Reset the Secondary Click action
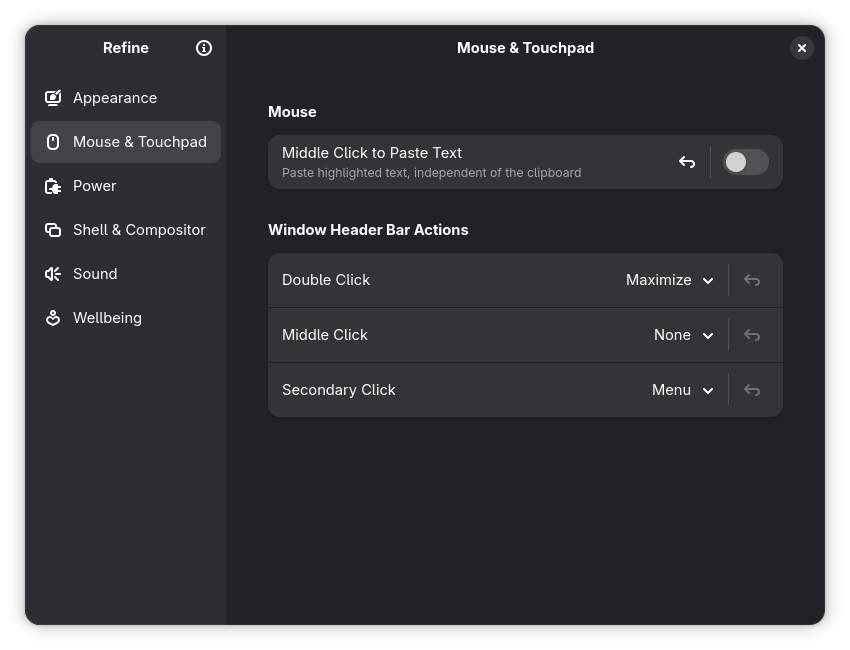The image size is (850, 650). (752, 390)
